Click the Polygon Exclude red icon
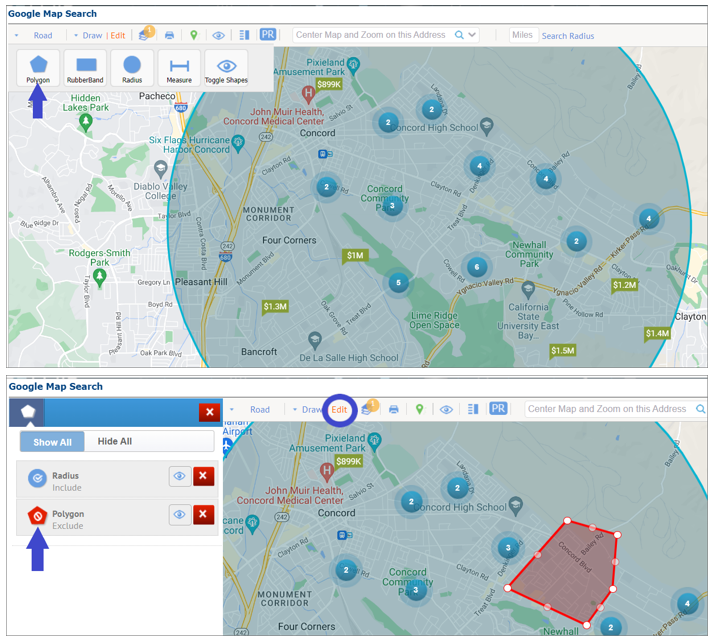The image size is (712, 640). pyautogui.click(x=37, y=516)
